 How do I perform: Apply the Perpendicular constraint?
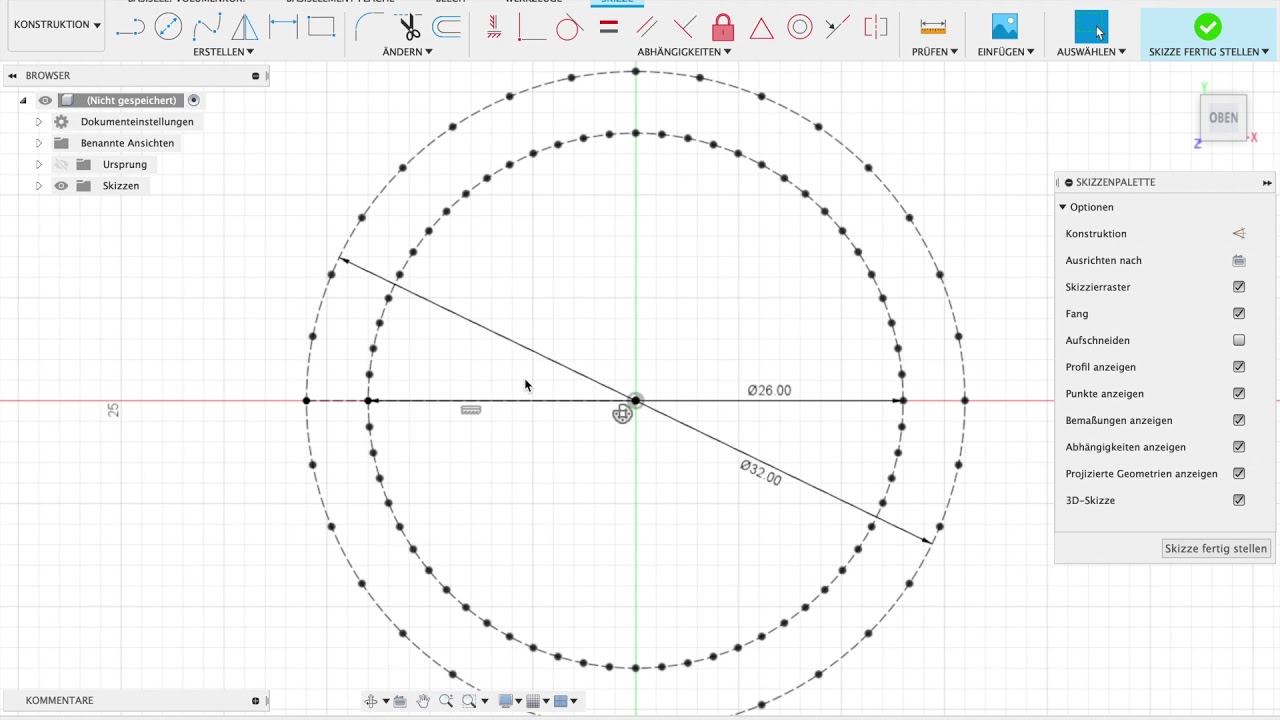click(685, 28)
